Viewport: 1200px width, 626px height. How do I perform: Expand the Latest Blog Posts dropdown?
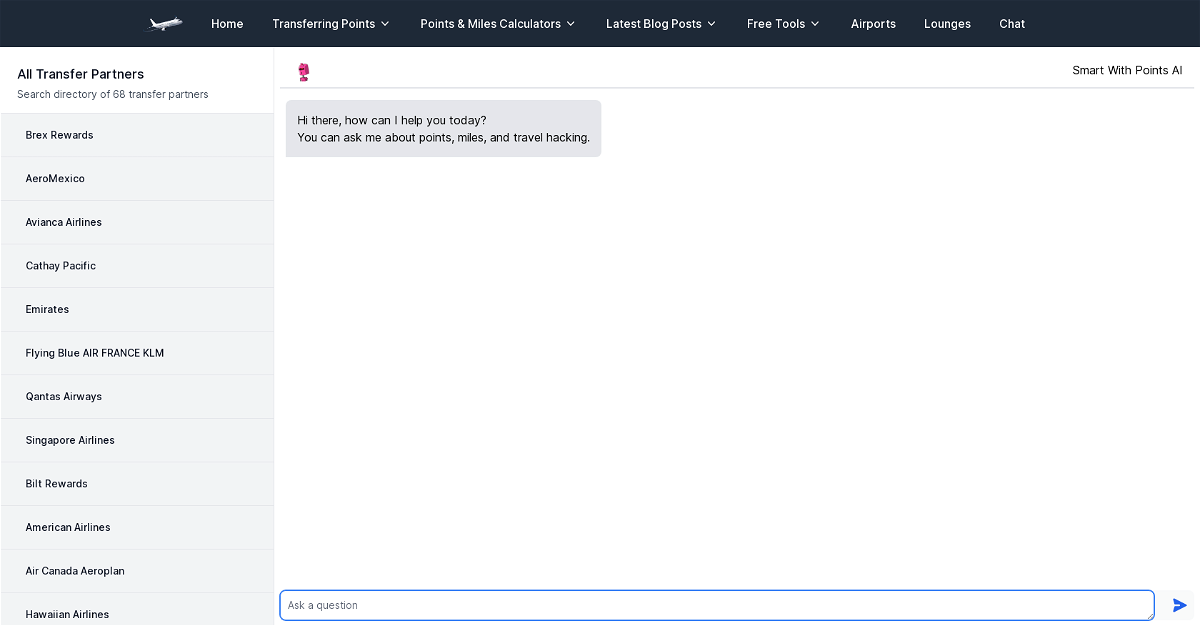(x=661, y=24)
